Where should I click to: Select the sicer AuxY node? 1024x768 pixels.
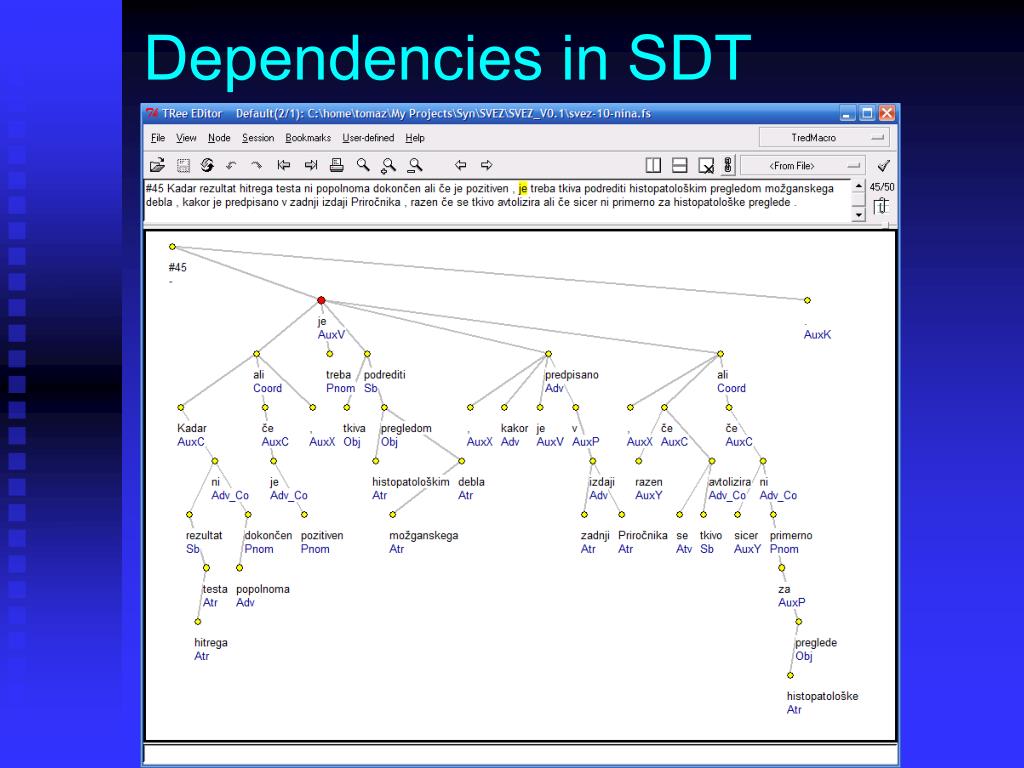(737, 515)
